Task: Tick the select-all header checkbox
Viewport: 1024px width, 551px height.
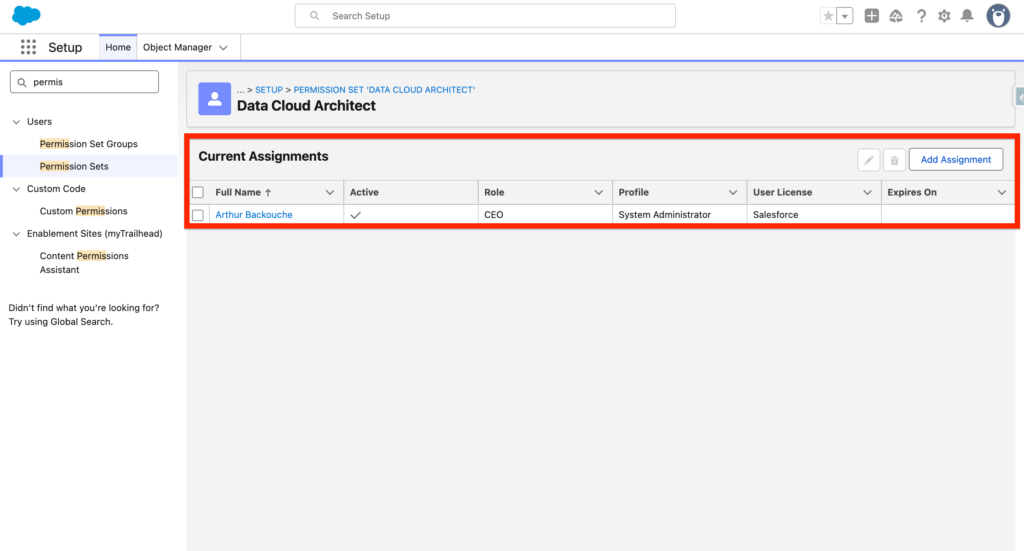Action: pyautogui.click(x=198, y=192)
